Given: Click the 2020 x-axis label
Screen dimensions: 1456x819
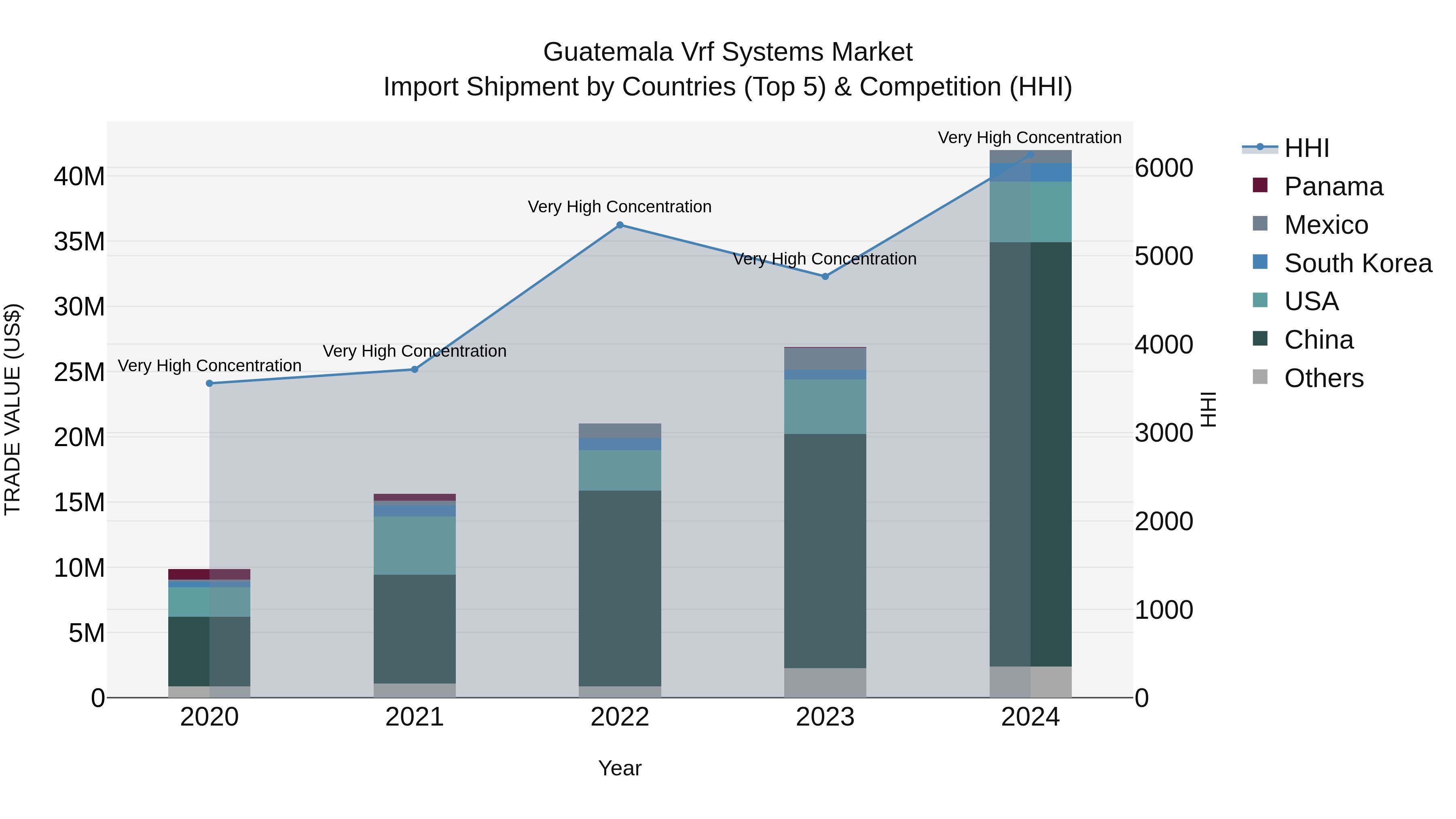Looking at the screenshot, I should [x=210, y=717].
